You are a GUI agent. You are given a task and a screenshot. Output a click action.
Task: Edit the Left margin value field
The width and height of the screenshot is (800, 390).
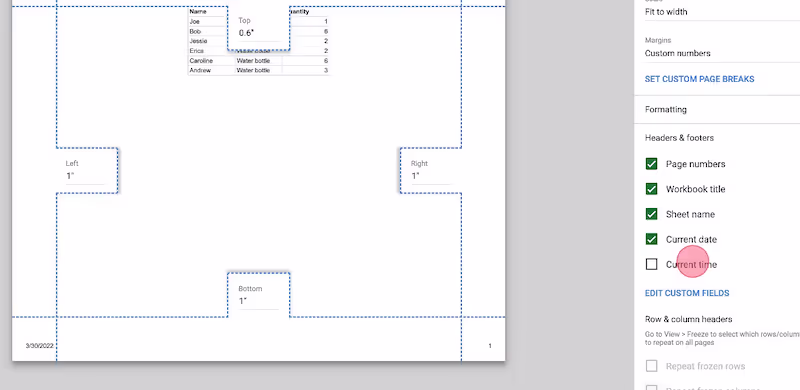pos(85,176)
